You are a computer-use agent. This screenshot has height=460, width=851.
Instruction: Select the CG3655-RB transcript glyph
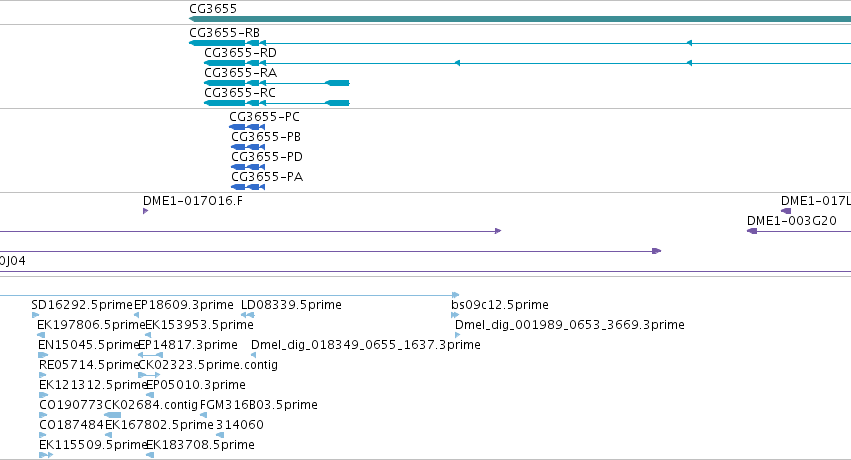point(520,43)
